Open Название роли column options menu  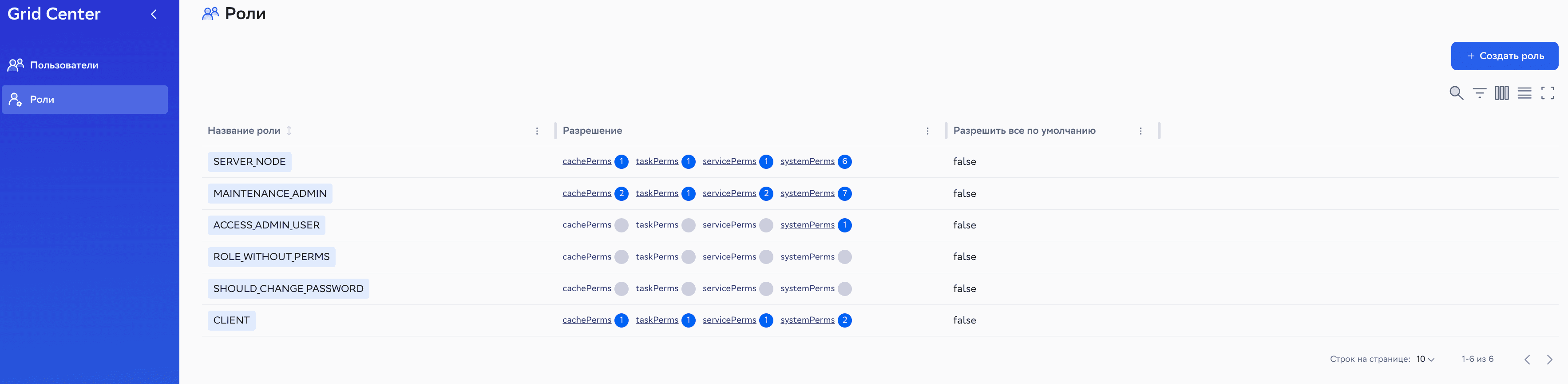pos(537,131)
